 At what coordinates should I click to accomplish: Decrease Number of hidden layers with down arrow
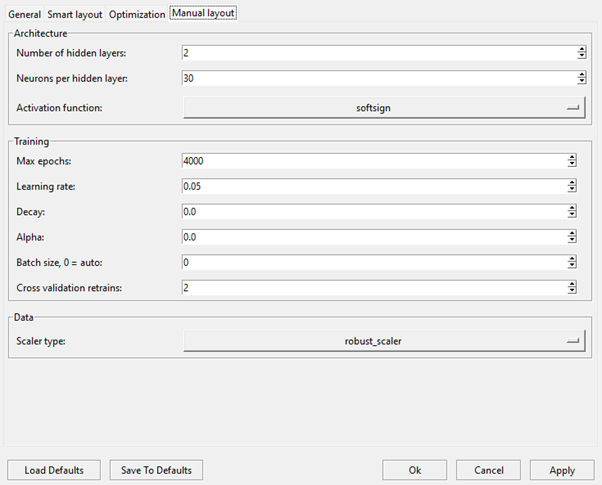tap(582, 56)
